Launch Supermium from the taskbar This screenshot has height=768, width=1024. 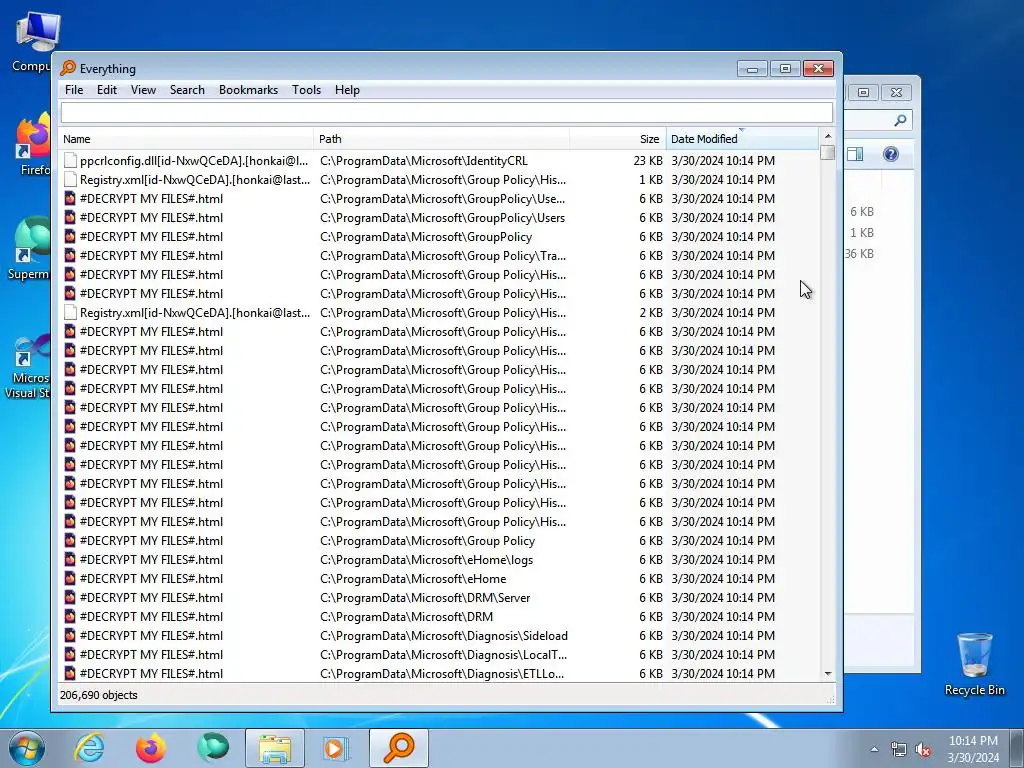point(213,748)
